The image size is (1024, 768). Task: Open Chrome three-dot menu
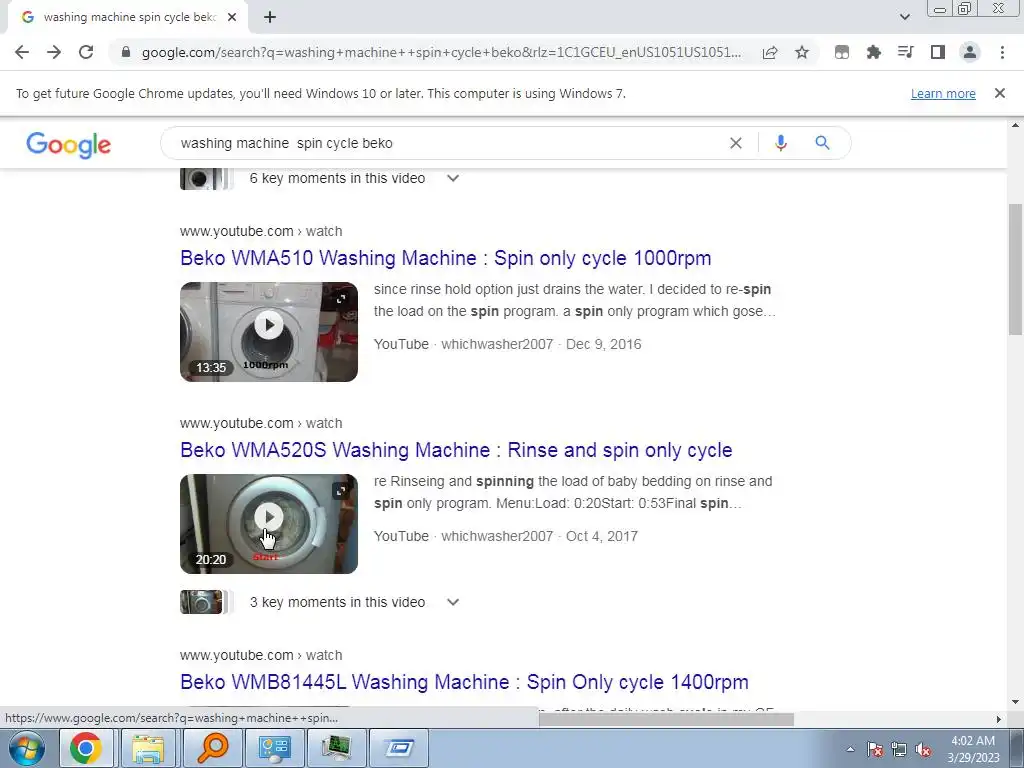click(x=1002, y=52)
